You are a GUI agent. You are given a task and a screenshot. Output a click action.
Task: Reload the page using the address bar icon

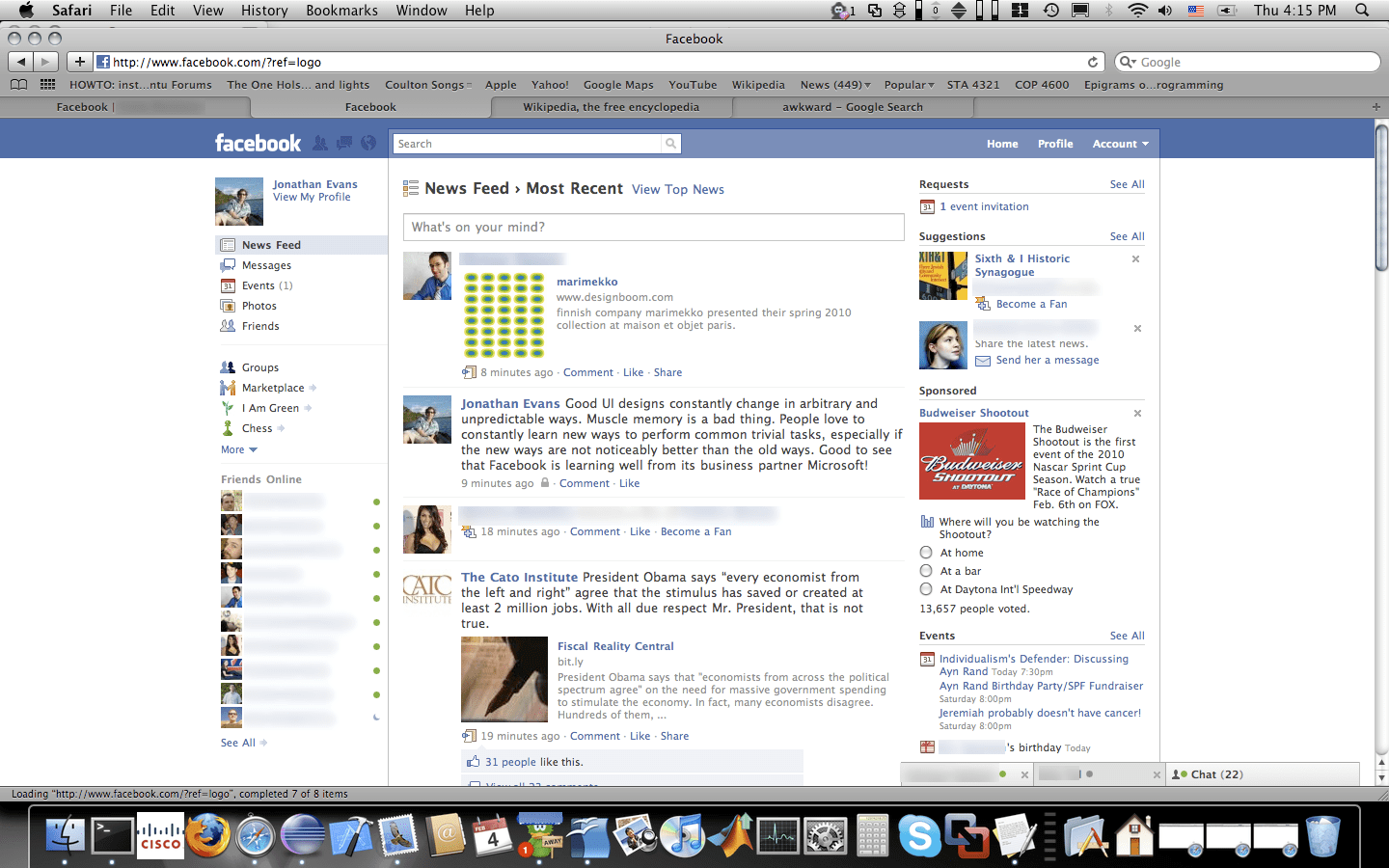tap(1093, 62)
